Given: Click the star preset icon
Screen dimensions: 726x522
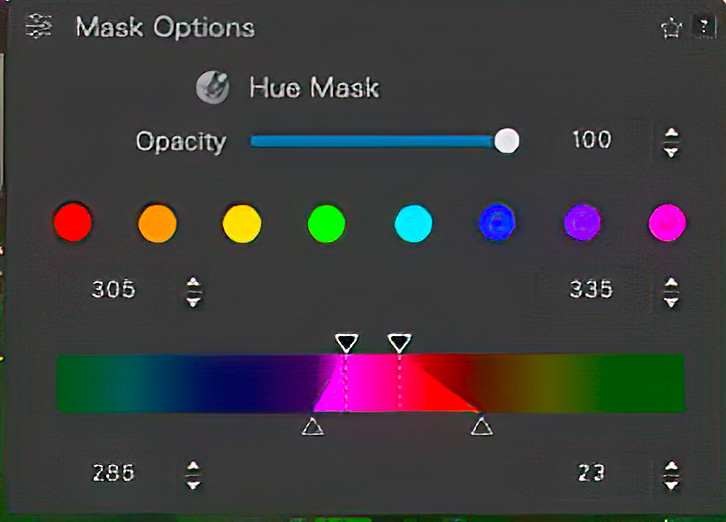Looking at the screenshot, I should pyautogui.click(x=671, y=28).
